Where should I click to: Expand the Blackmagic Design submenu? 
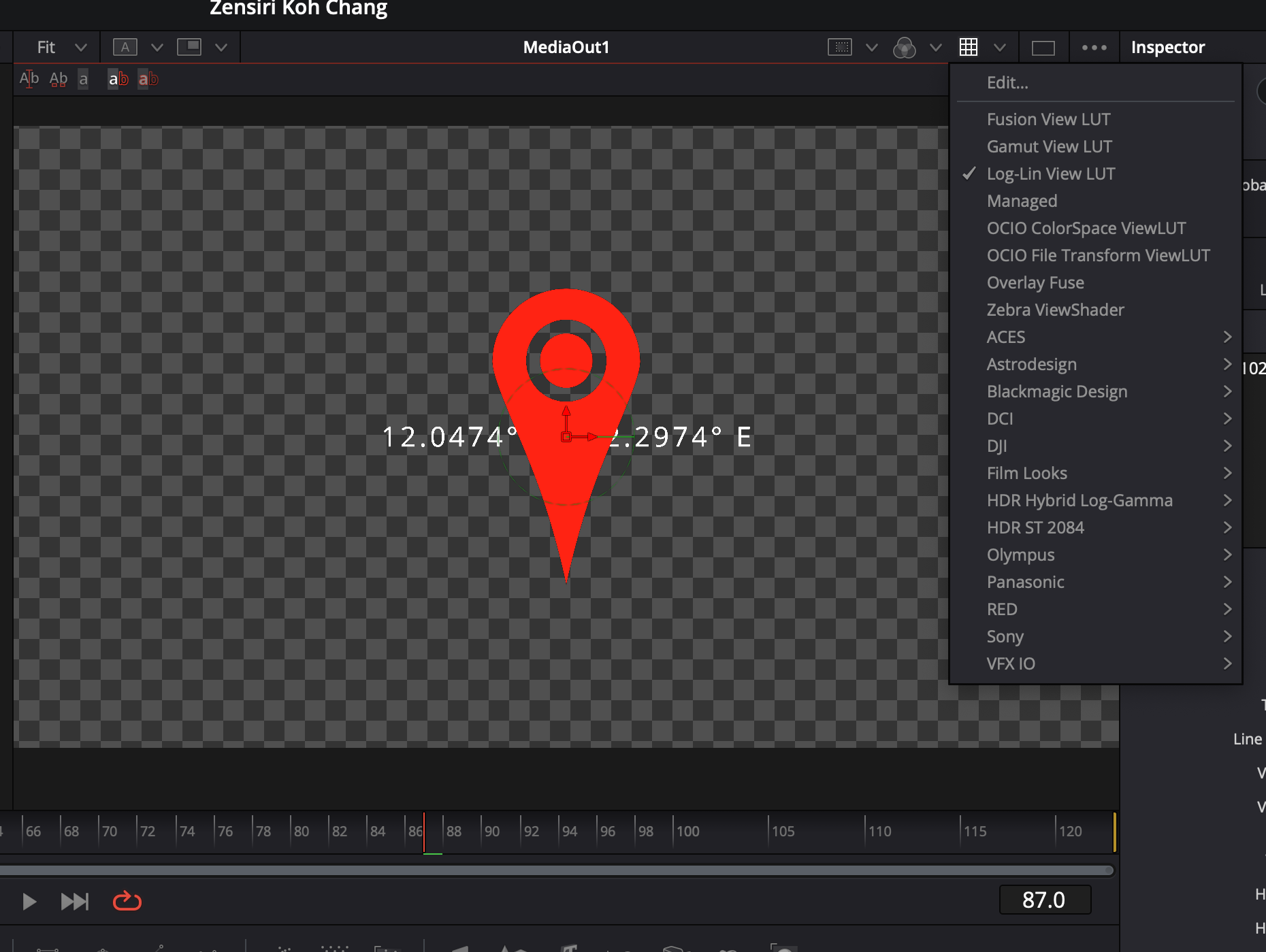1096,391
